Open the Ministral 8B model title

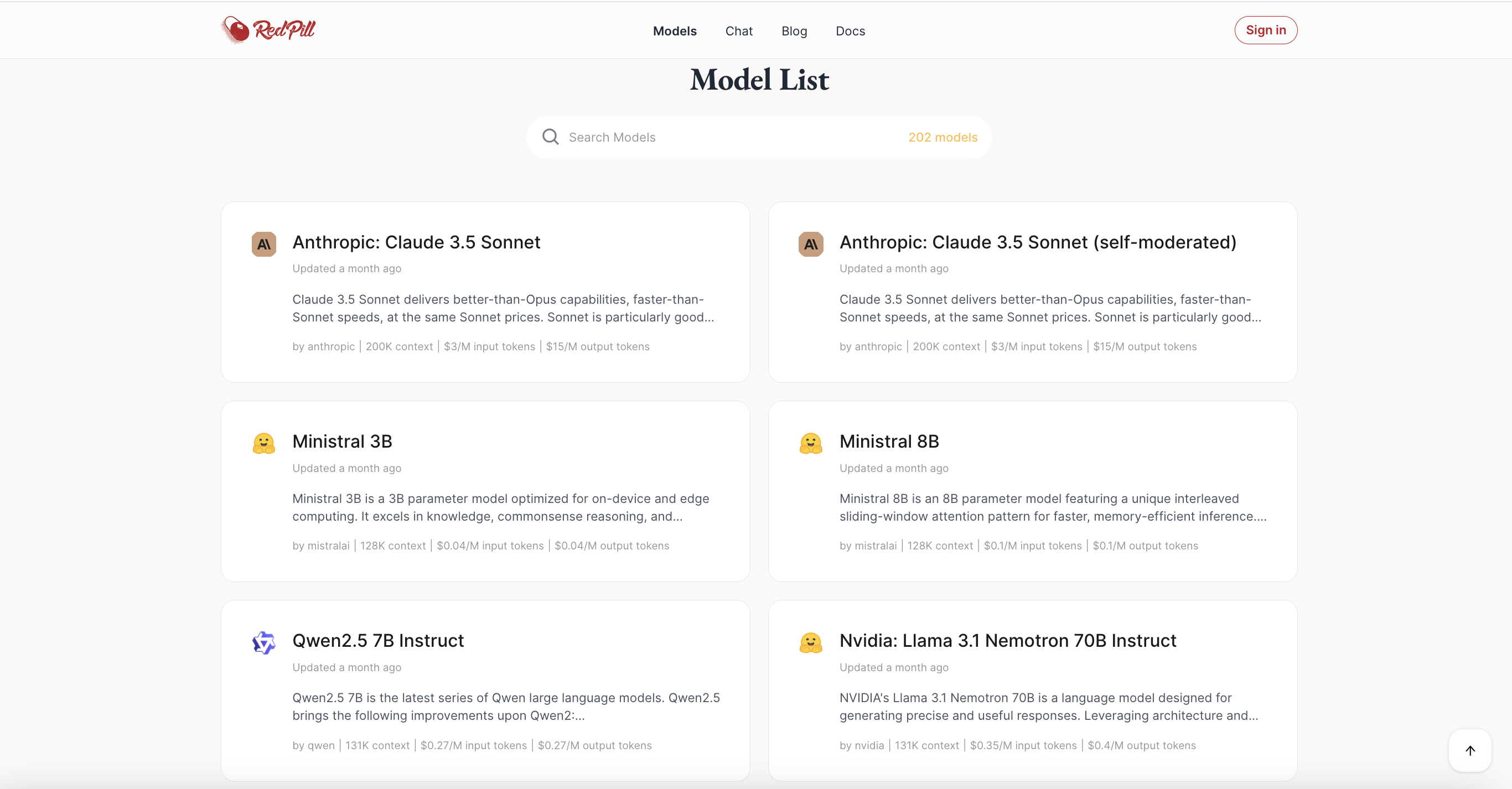889,441
